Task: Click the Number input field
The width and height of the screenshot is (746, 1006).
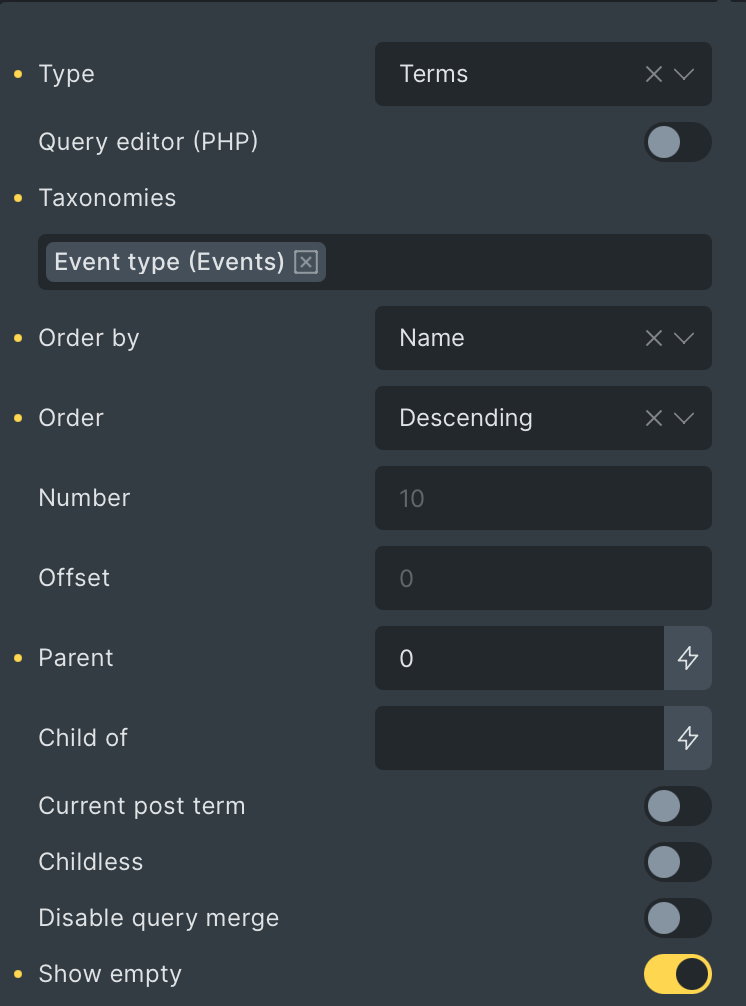Action: point(543,498)
